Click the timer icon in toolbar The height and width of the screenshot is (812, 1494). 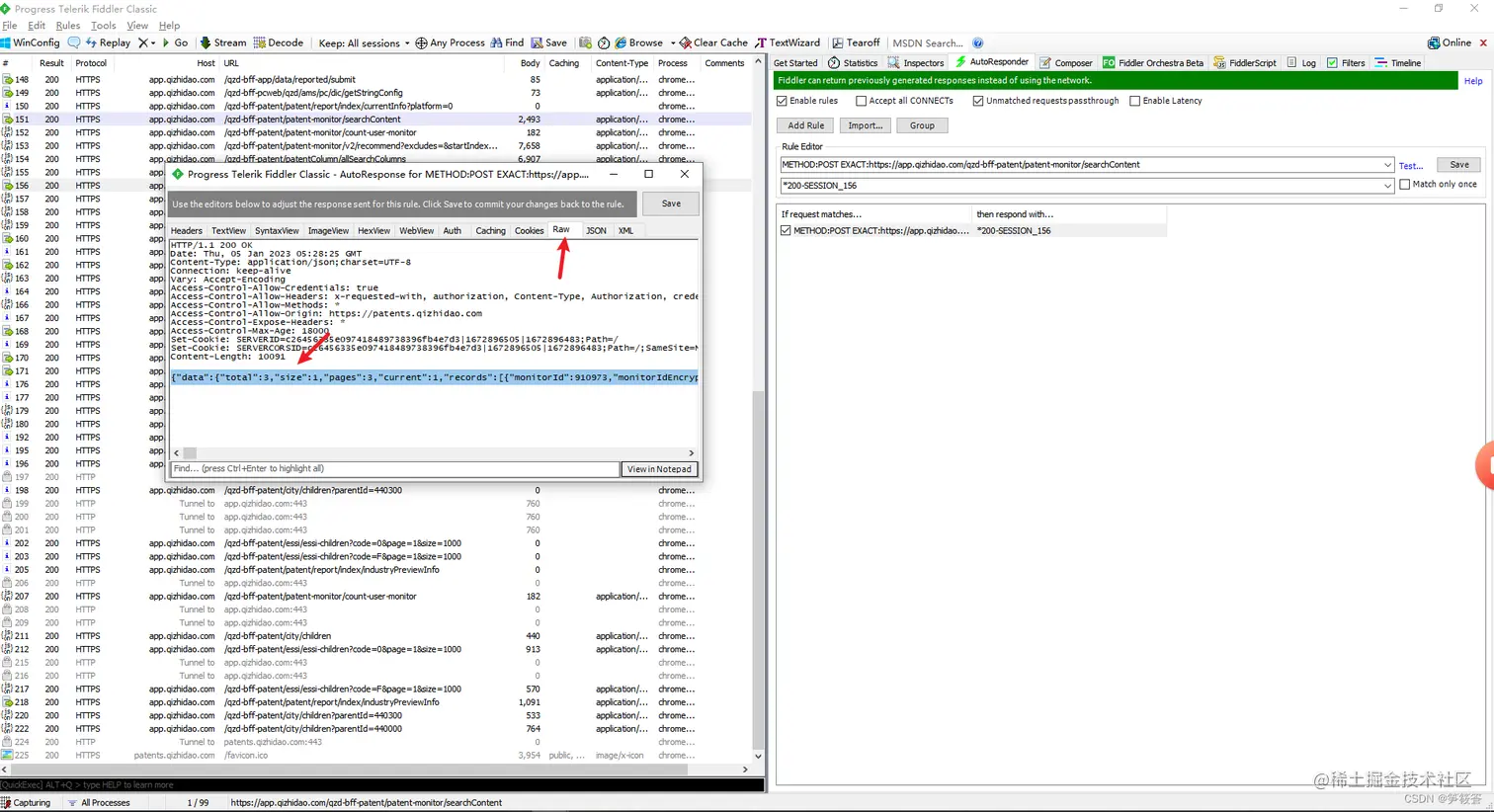click(x=604, y=42)
